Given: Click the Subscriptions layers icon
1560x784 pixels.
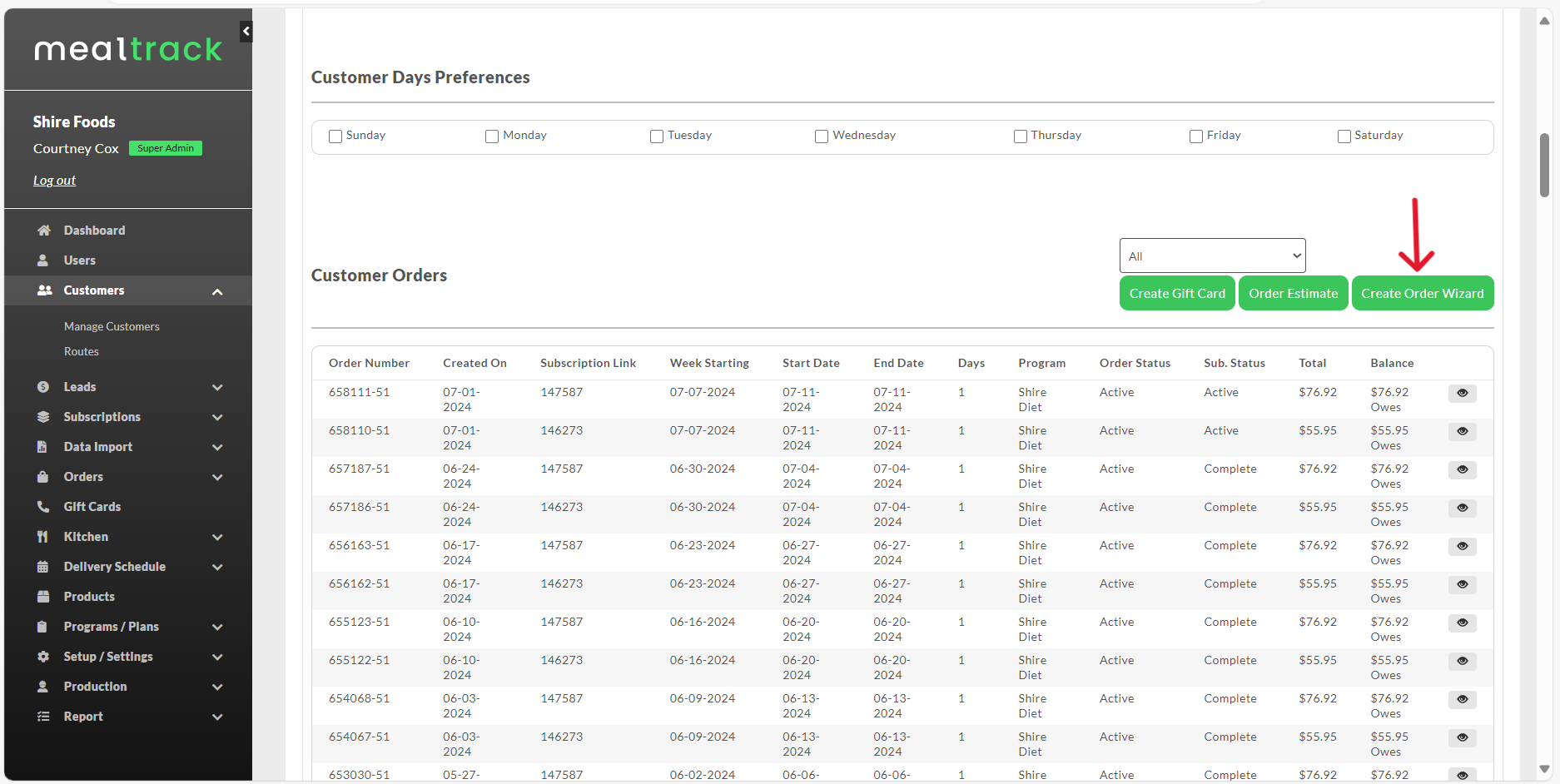Looking at the screenshot, I should (x=43, y=417).
